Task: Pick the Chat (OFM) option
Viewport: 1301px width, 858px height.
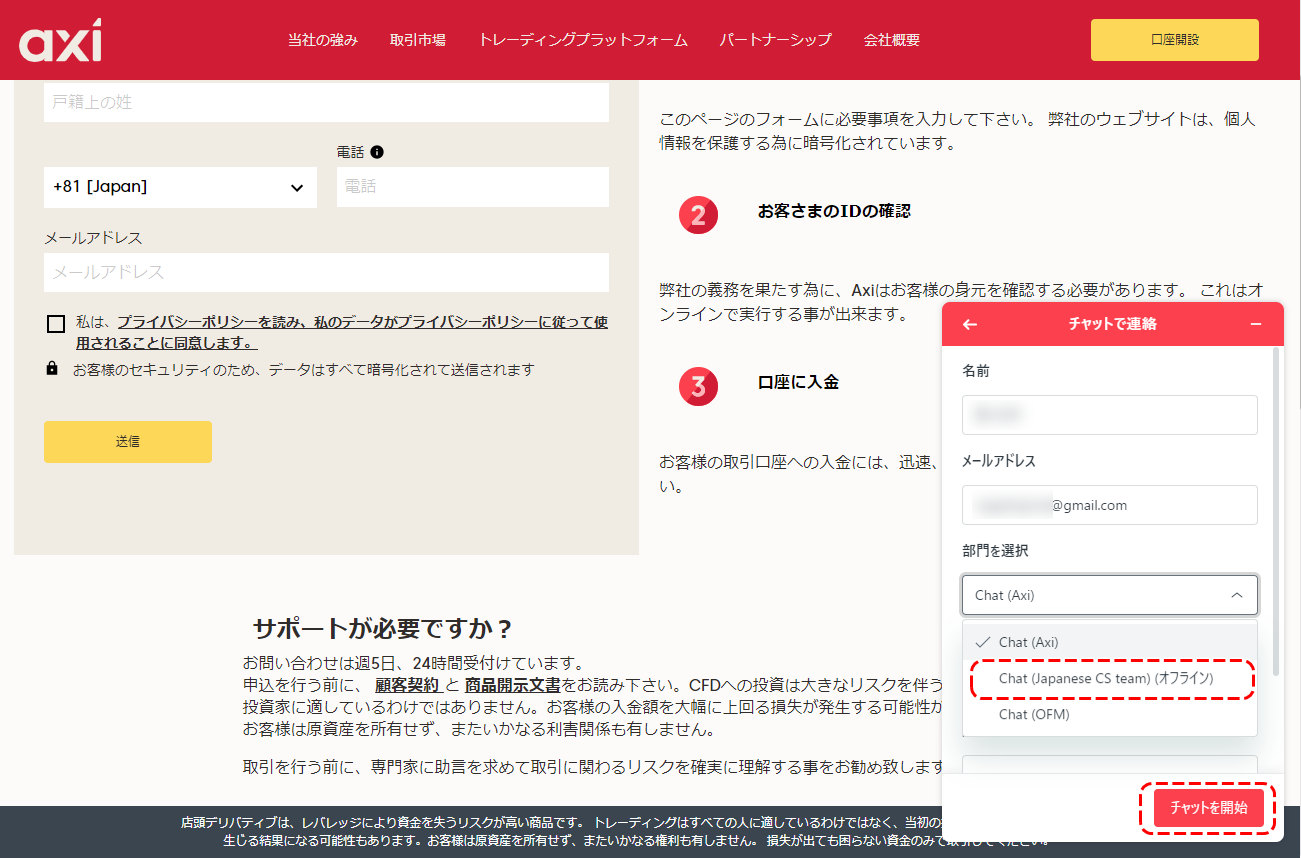Action: click(1110, 714)
